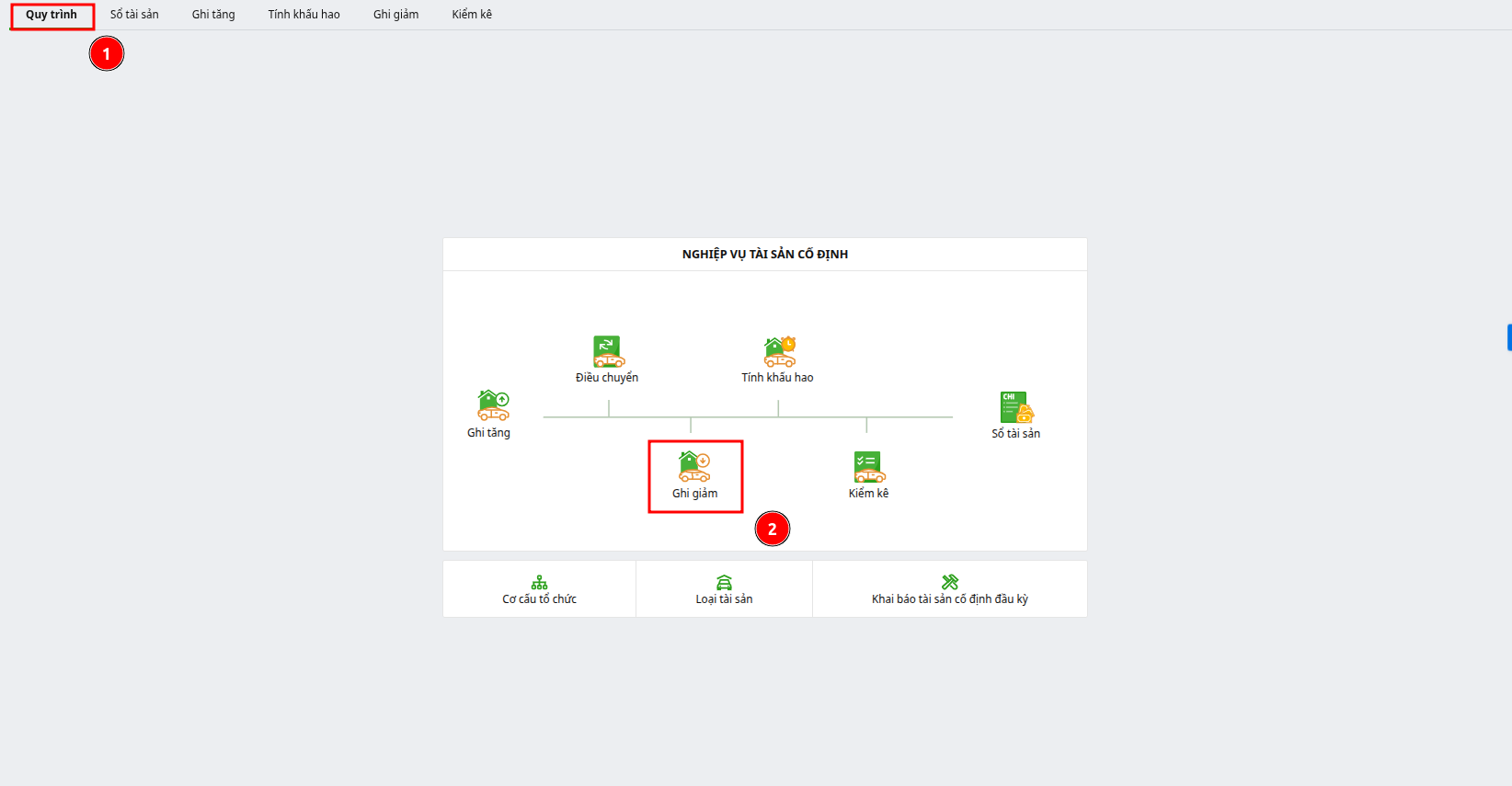This screenshot has width=1512, height=786.
Task: Open the Tính khấu hao diagram icon
Action: pos(780,351)
